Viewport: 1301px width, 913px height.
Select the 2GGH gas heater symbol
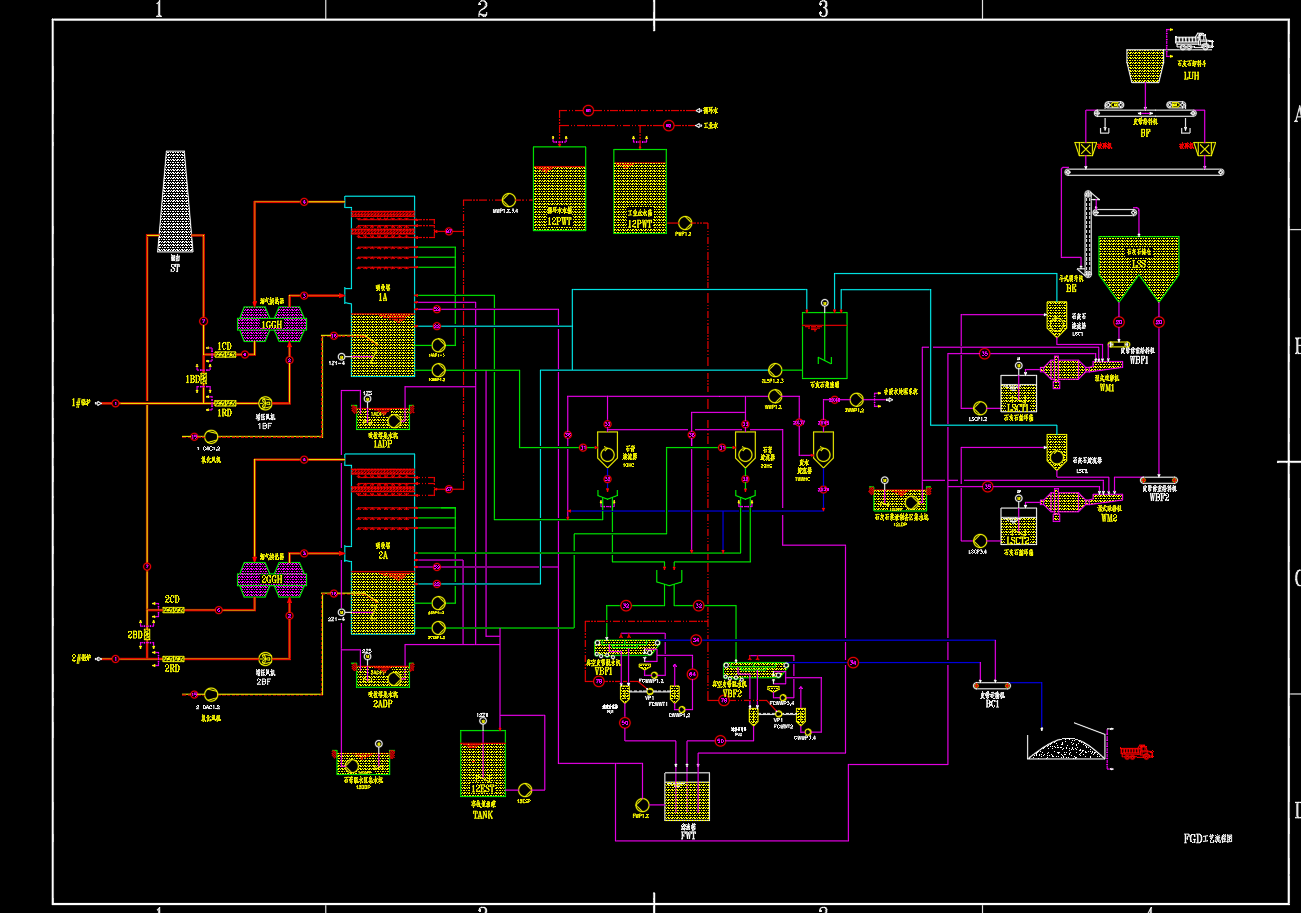click(x=270, y=578)
